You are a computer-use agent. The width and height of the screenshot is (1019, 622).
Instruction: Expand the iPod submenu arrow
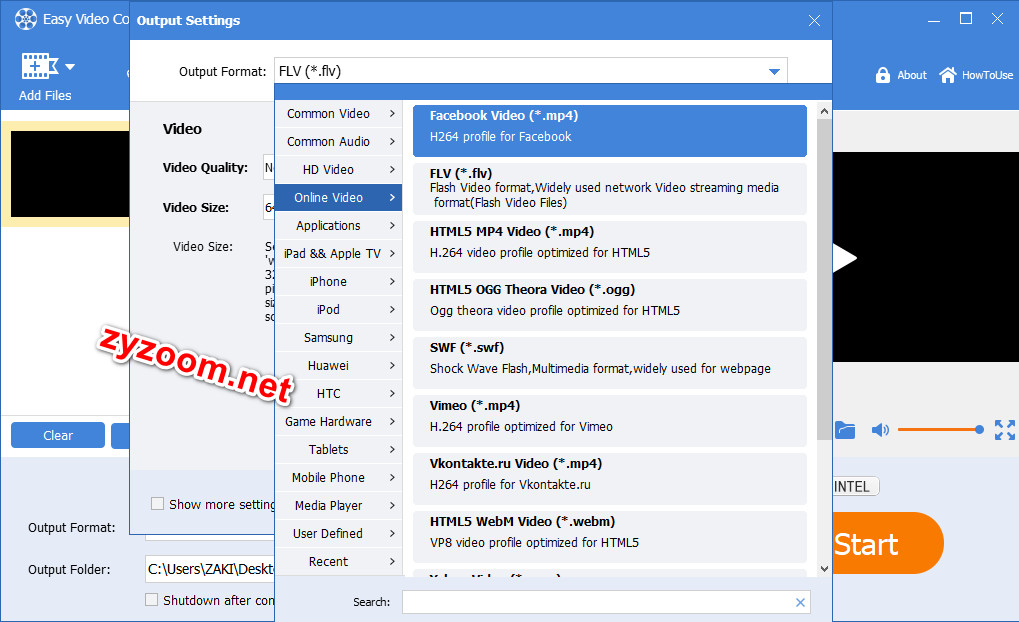click(x=392, y=309)
